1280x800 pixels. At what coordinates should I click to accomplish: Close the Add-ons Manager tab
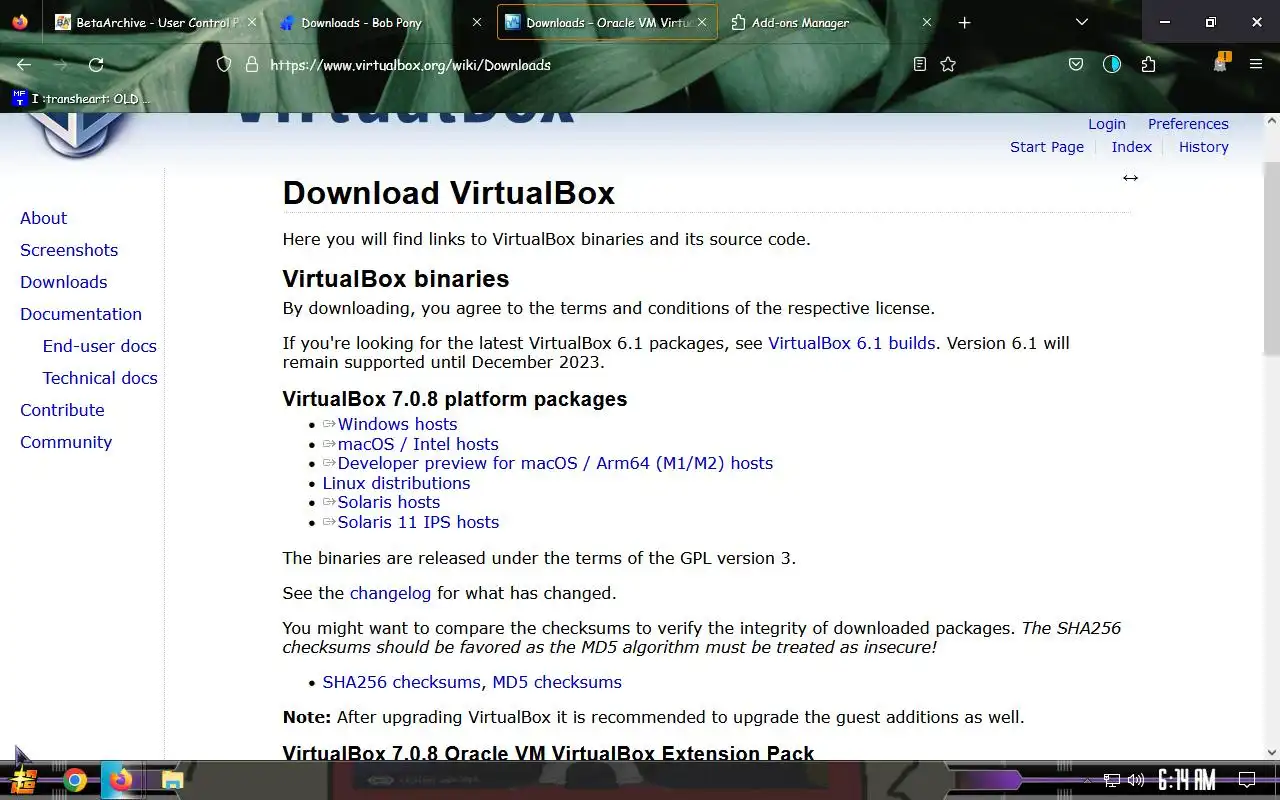927,22
